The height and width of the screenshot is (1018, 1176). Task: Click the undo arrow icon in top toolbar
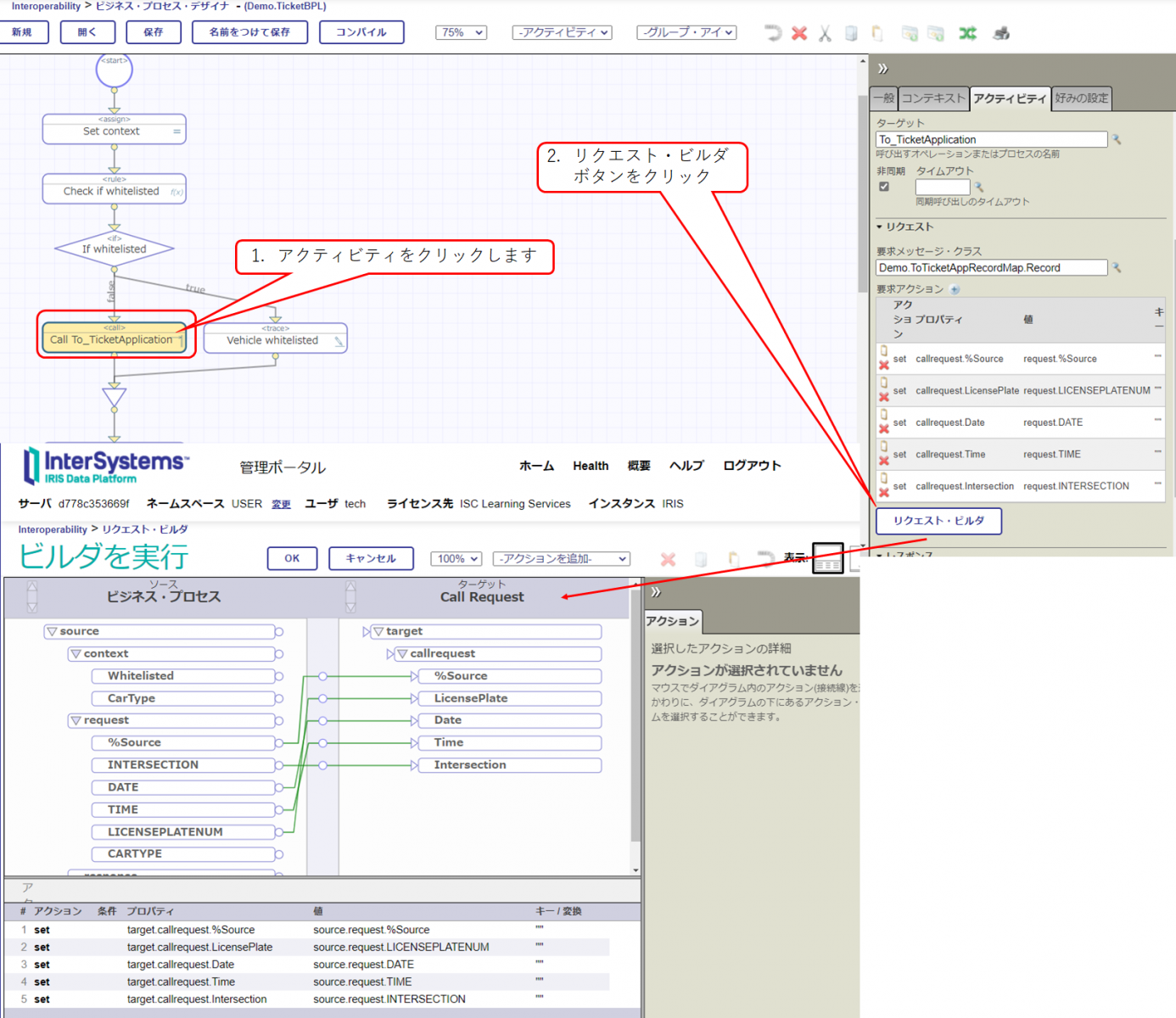pyautogui.click(x=772, y=33)
